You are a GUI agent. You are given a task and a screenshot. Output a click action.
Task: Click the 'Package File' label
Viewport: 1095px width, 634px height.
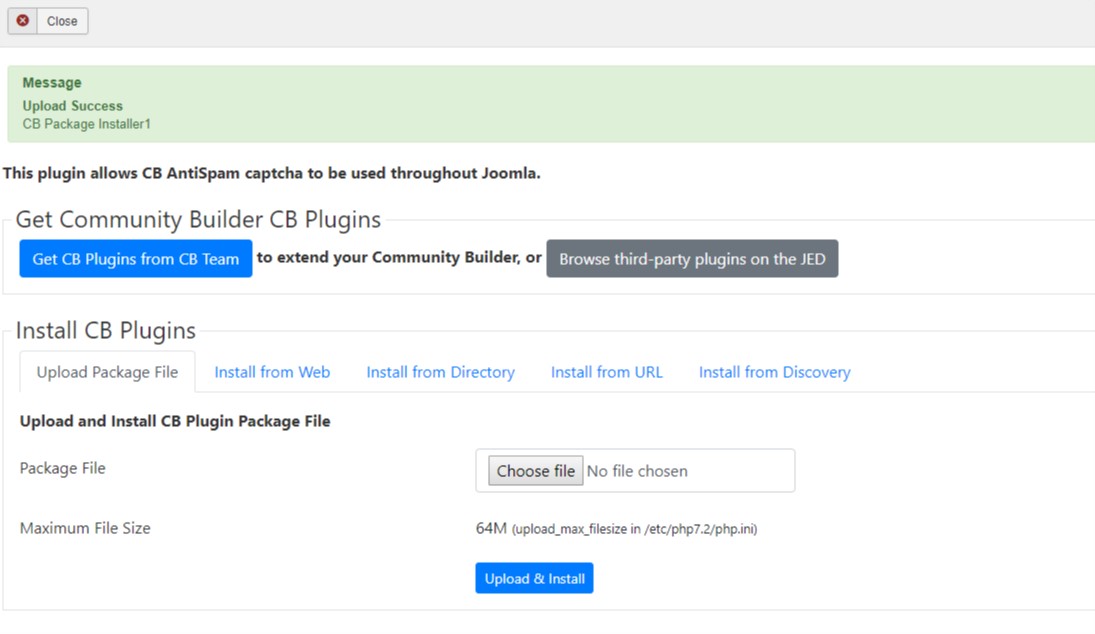tap(63, 469)
